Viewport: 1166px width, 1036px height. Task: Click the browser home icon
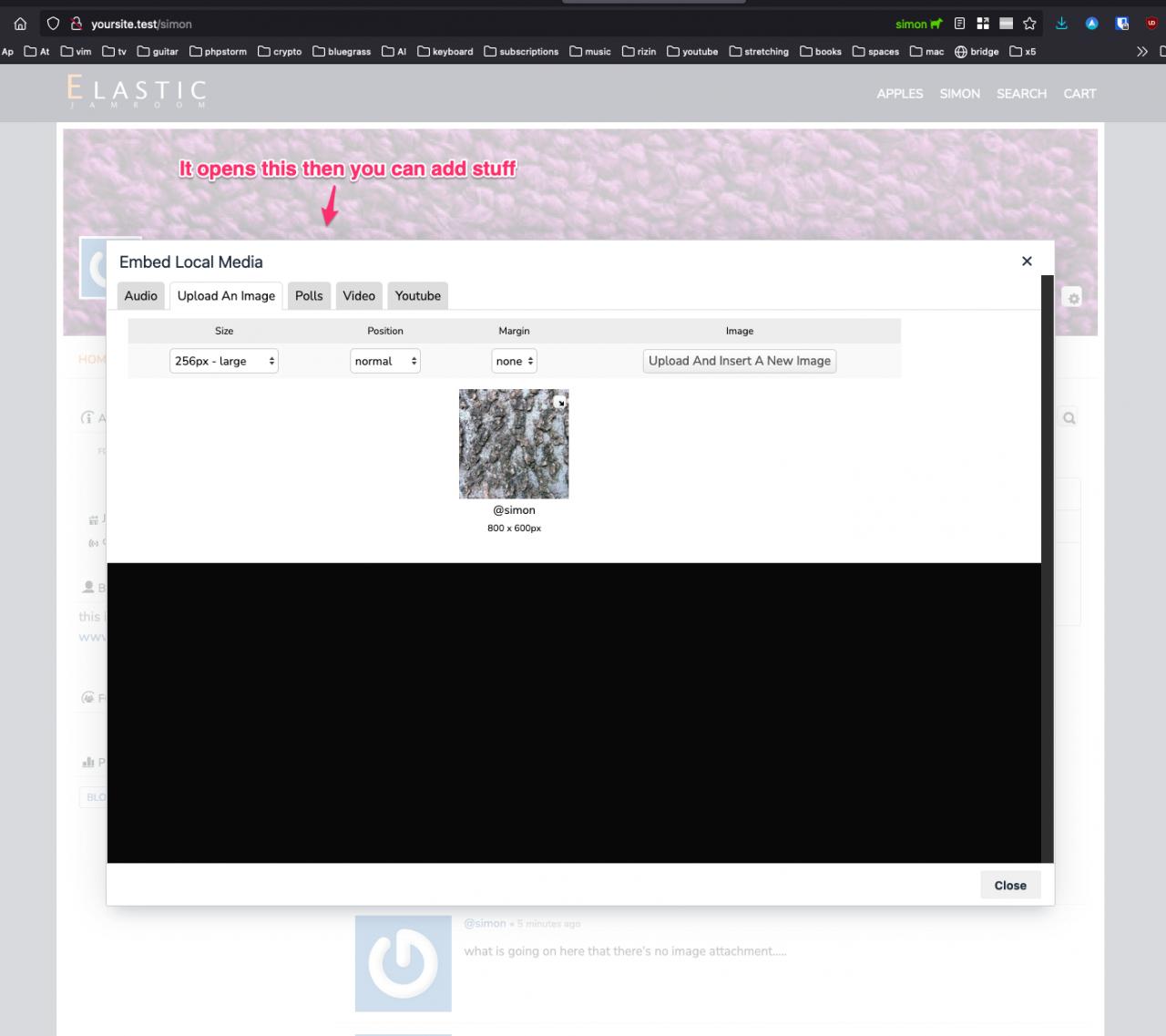coord(20,25)
